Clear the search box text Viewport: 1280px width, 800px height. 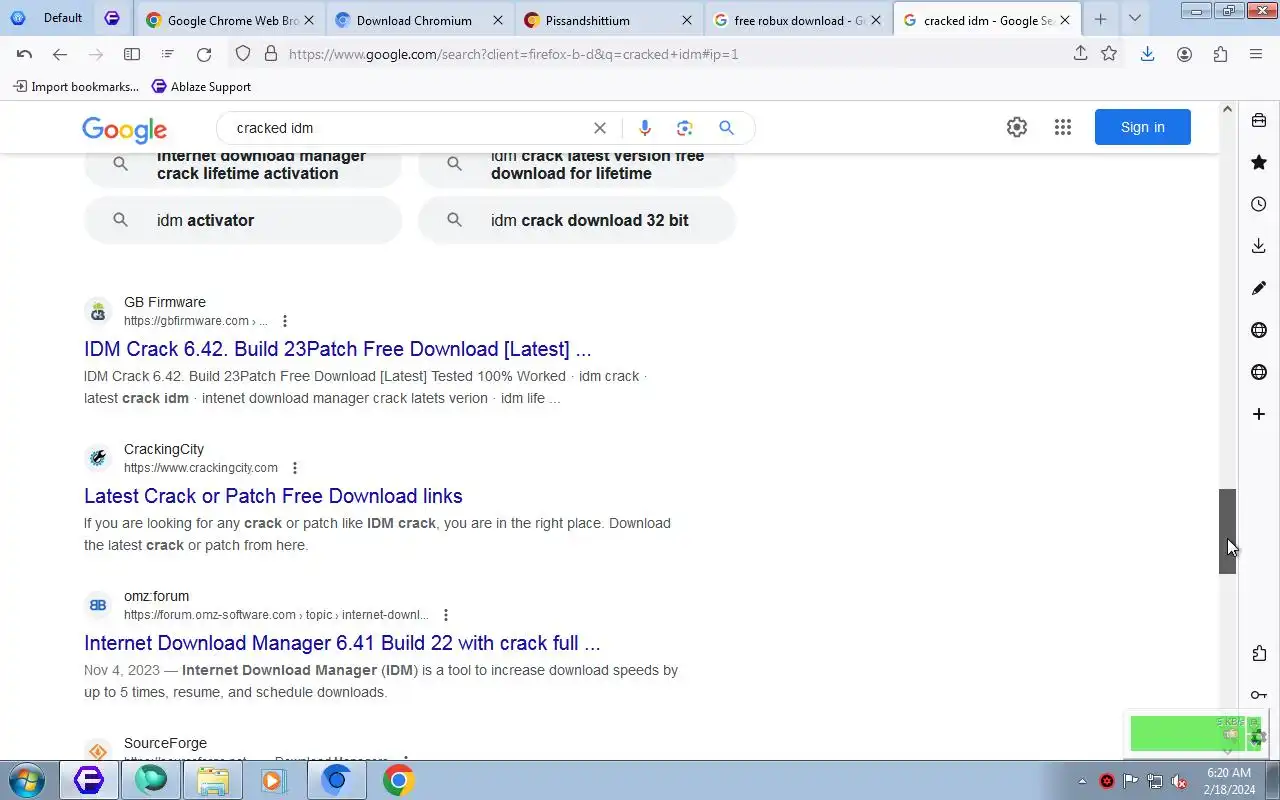(600, 128)
